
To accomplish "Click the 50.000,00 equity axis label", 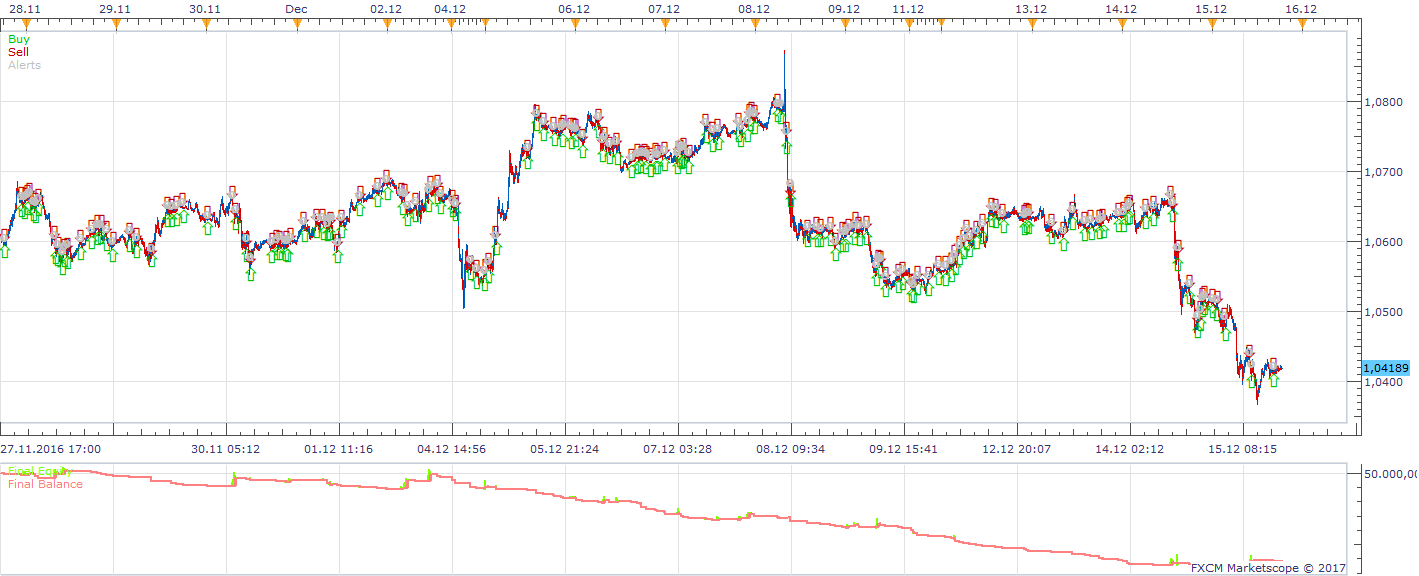I will [x=1391, y=475].
